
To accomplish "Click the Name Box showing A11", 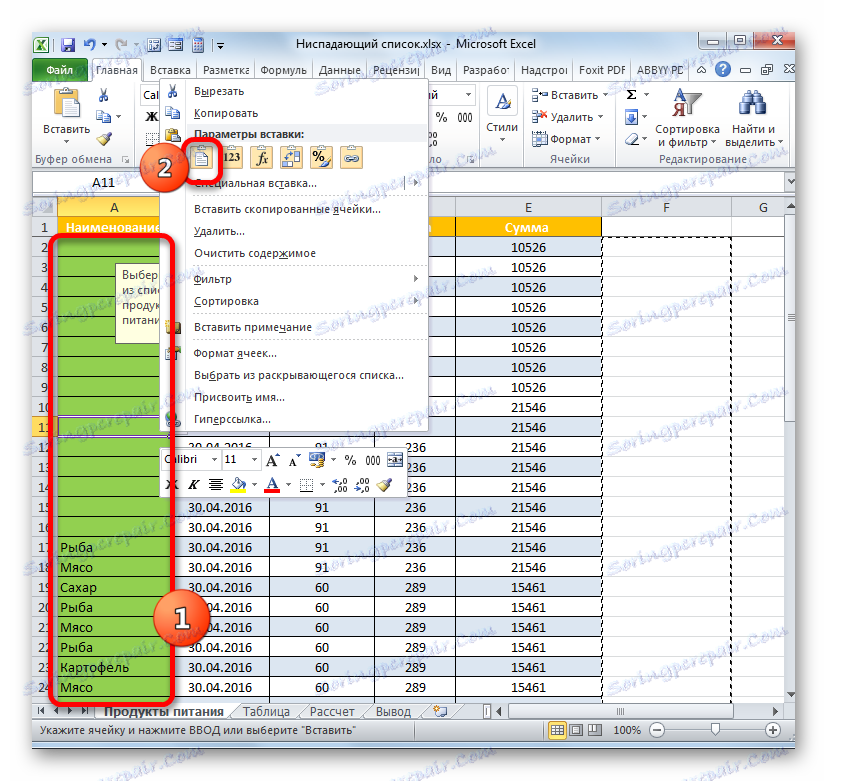I will [104, 183].
